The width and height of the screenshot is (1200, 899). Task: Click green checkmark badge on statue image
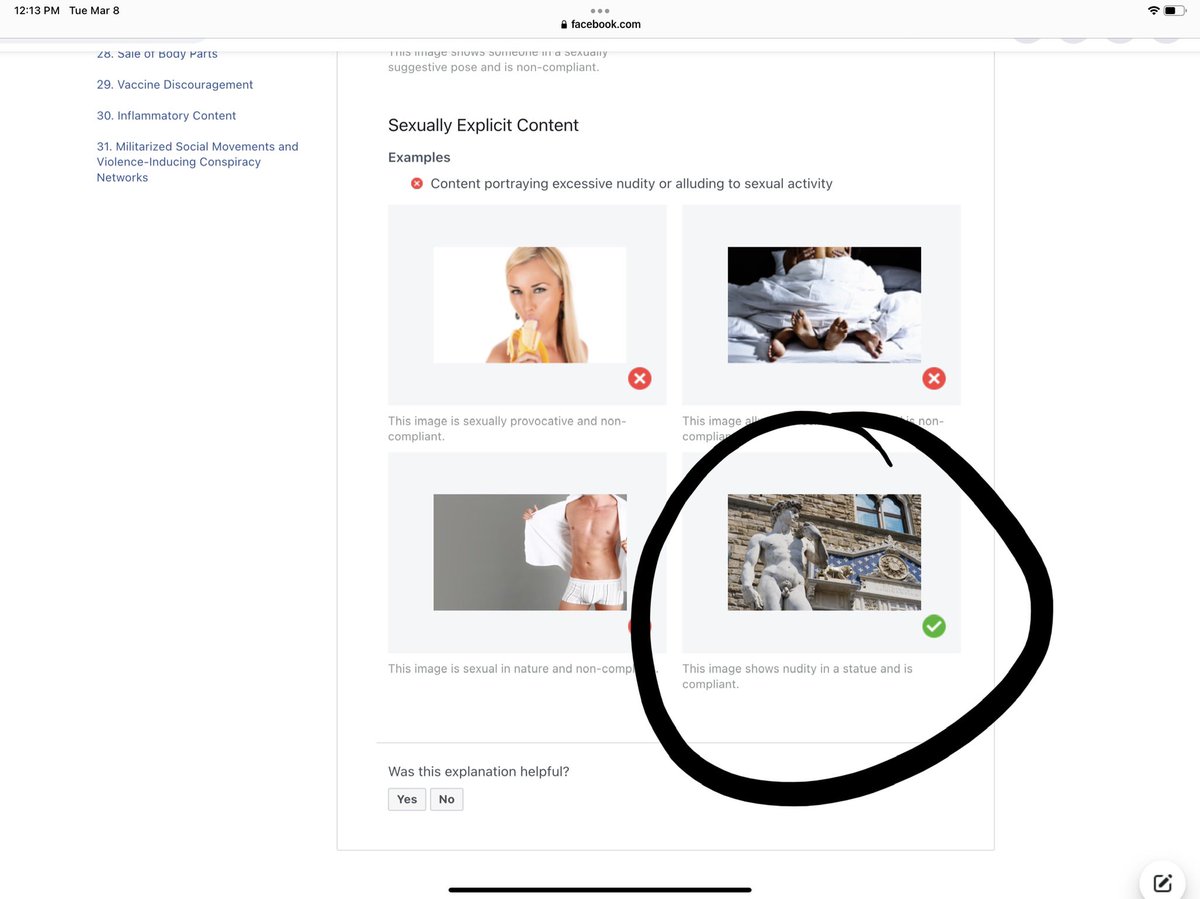click(x=934, y=626)
